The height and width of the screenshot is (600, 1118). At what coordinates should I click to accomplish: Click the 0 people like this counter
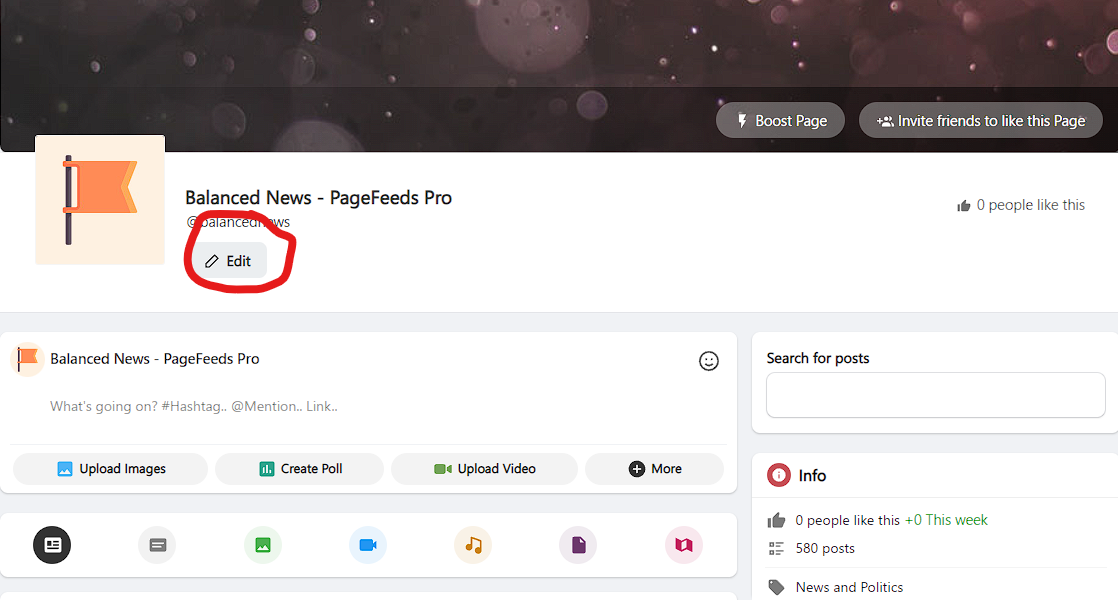point(1020,205)
